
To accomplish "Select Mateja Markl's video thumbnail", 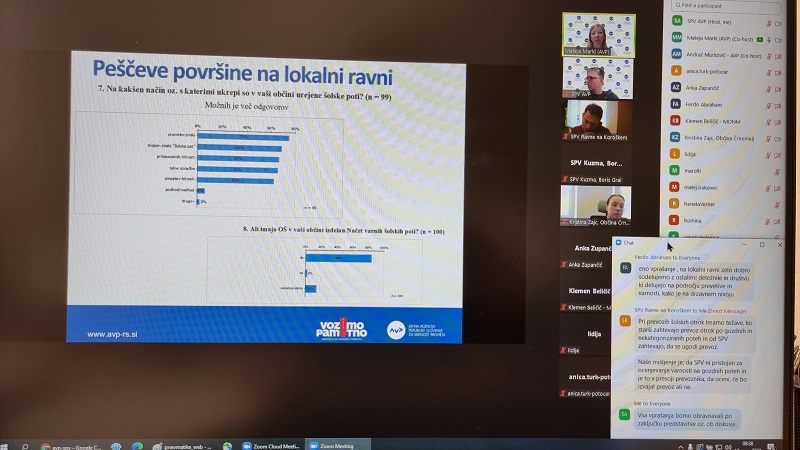I will [x=598, y=33].
